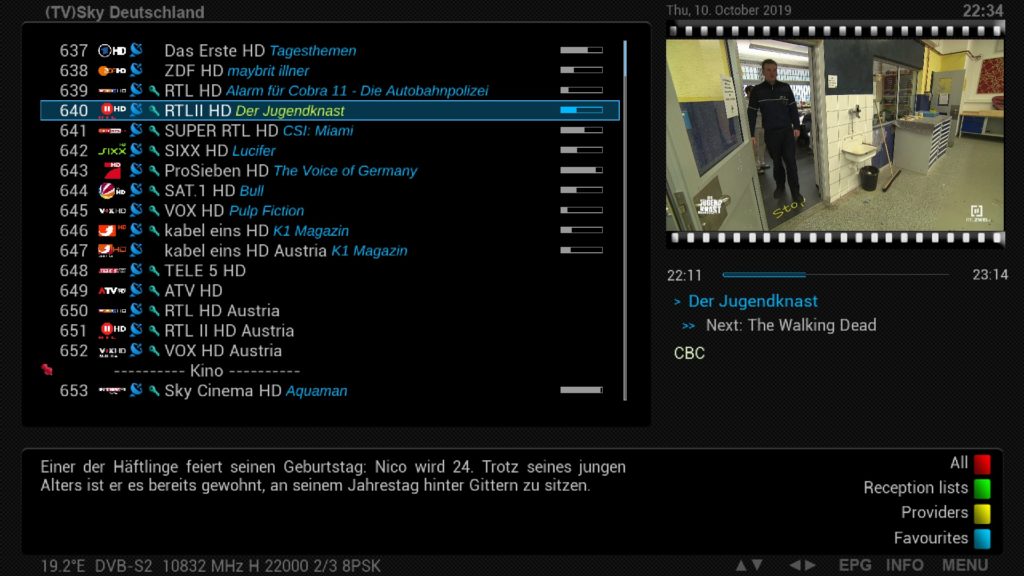This screenshot has height=576, width=1024.
Task: Click the satellite icon on Das Erste HD row
Action: point(136,50)
